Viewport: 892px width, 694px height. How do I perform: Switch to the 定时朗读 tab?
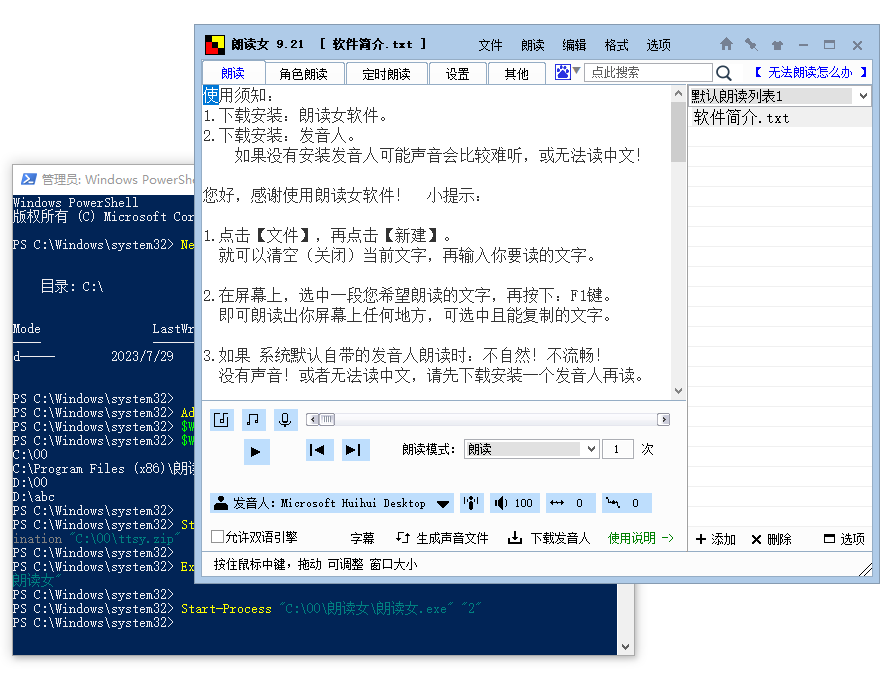[386, 74]
